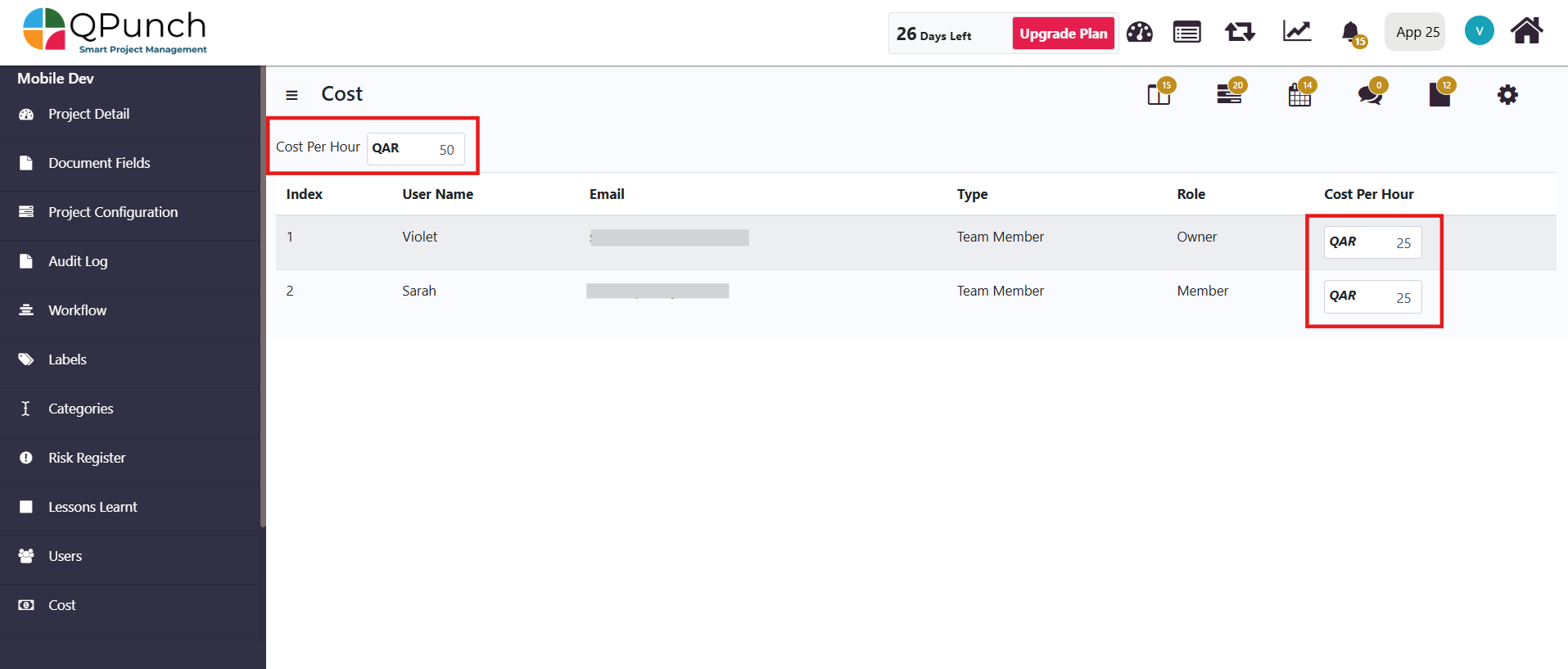Open documents icon with 12 badge
Screen dimensions: 1568x669
1441,93
